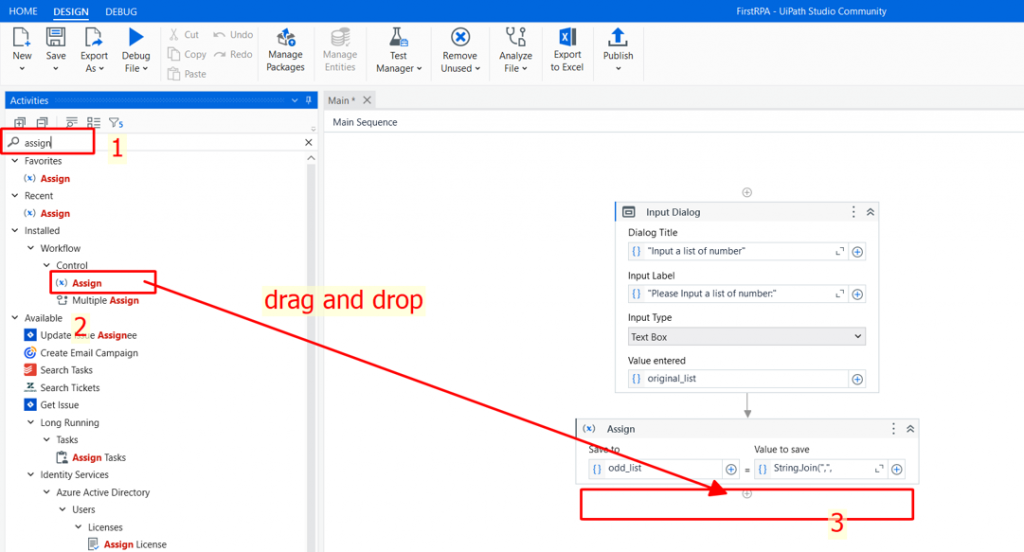
Task: Click Paste in the ribbon
Action: [187, 74]
